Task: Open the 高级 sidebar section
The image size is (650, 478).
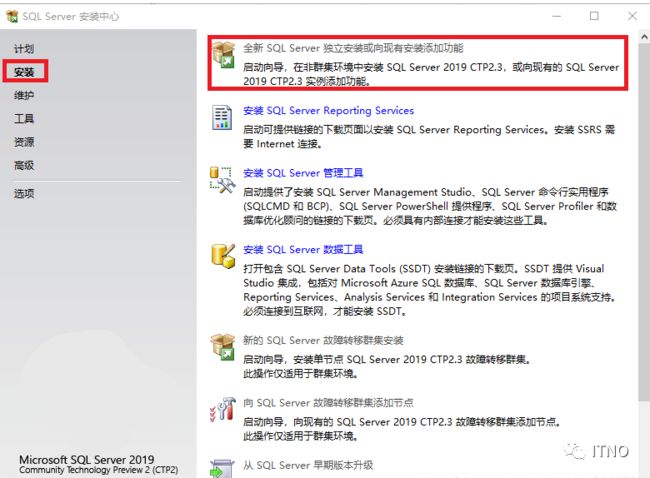Action: [x=24, y=165]
